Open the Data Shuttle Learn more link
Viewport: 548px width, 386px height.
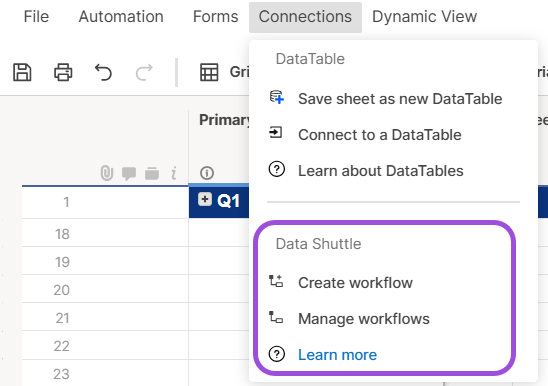click(337, 355)
